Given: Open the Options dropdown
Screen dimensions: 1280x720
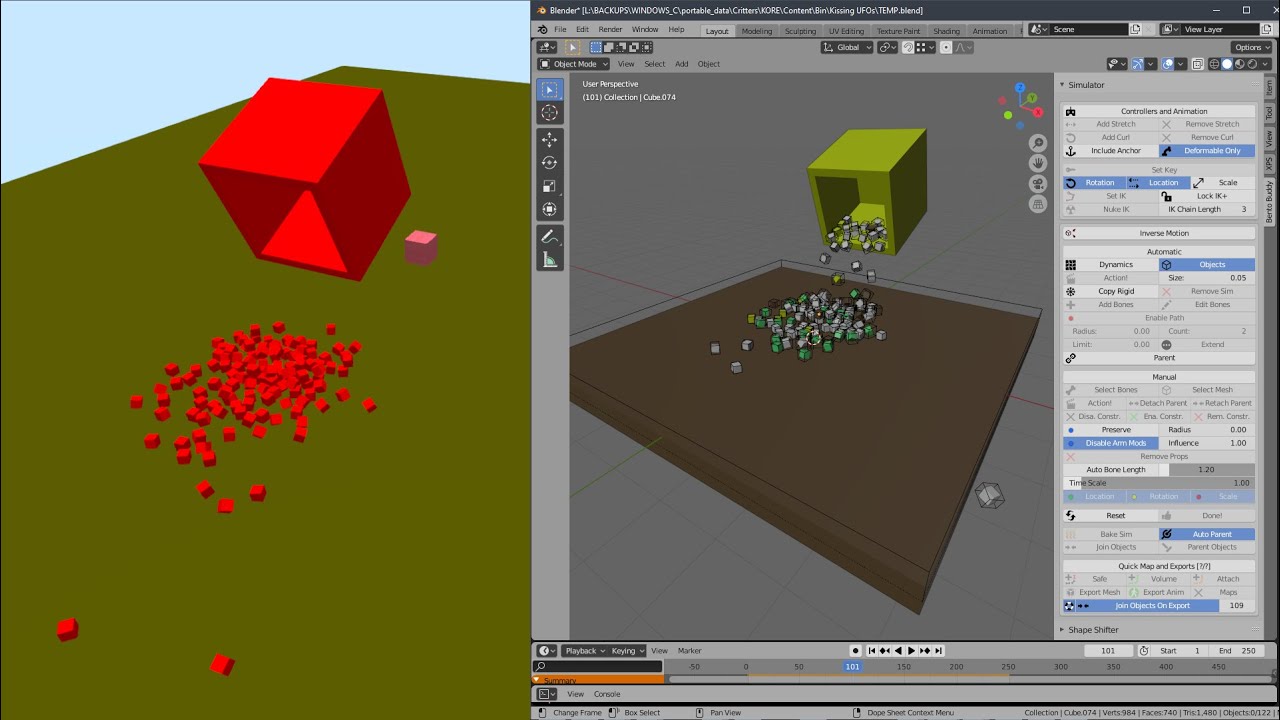Looking at the screenshot, I should (x=1251, y=47).
